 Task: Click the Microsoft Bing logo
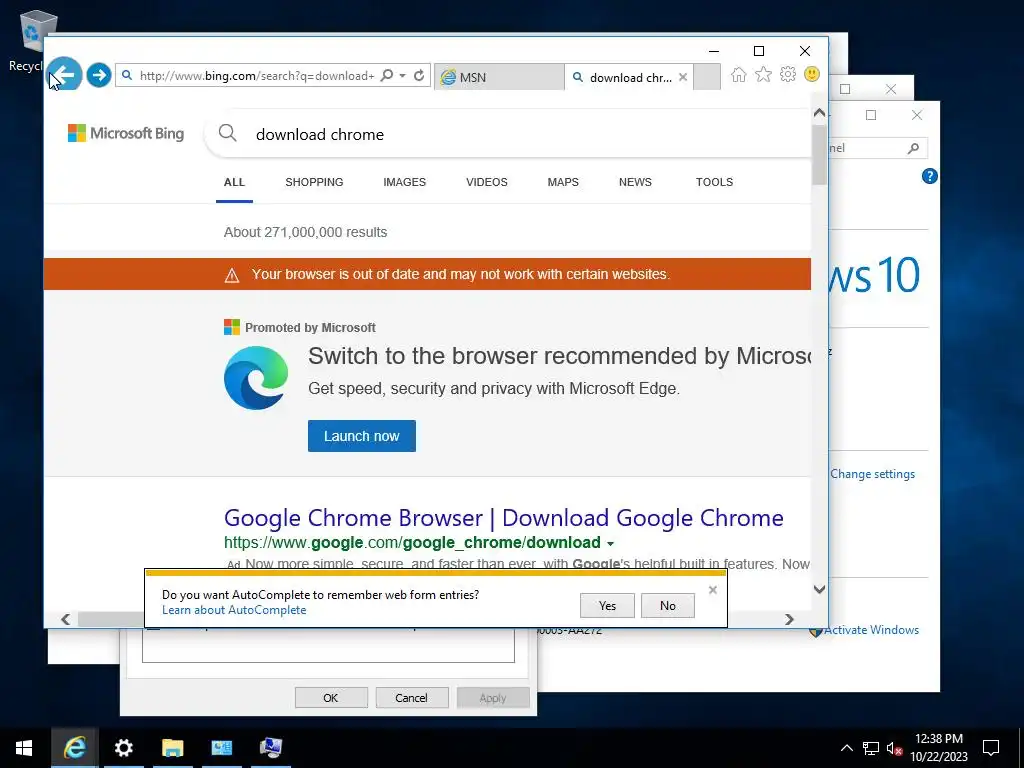click(x=126, y=133)
